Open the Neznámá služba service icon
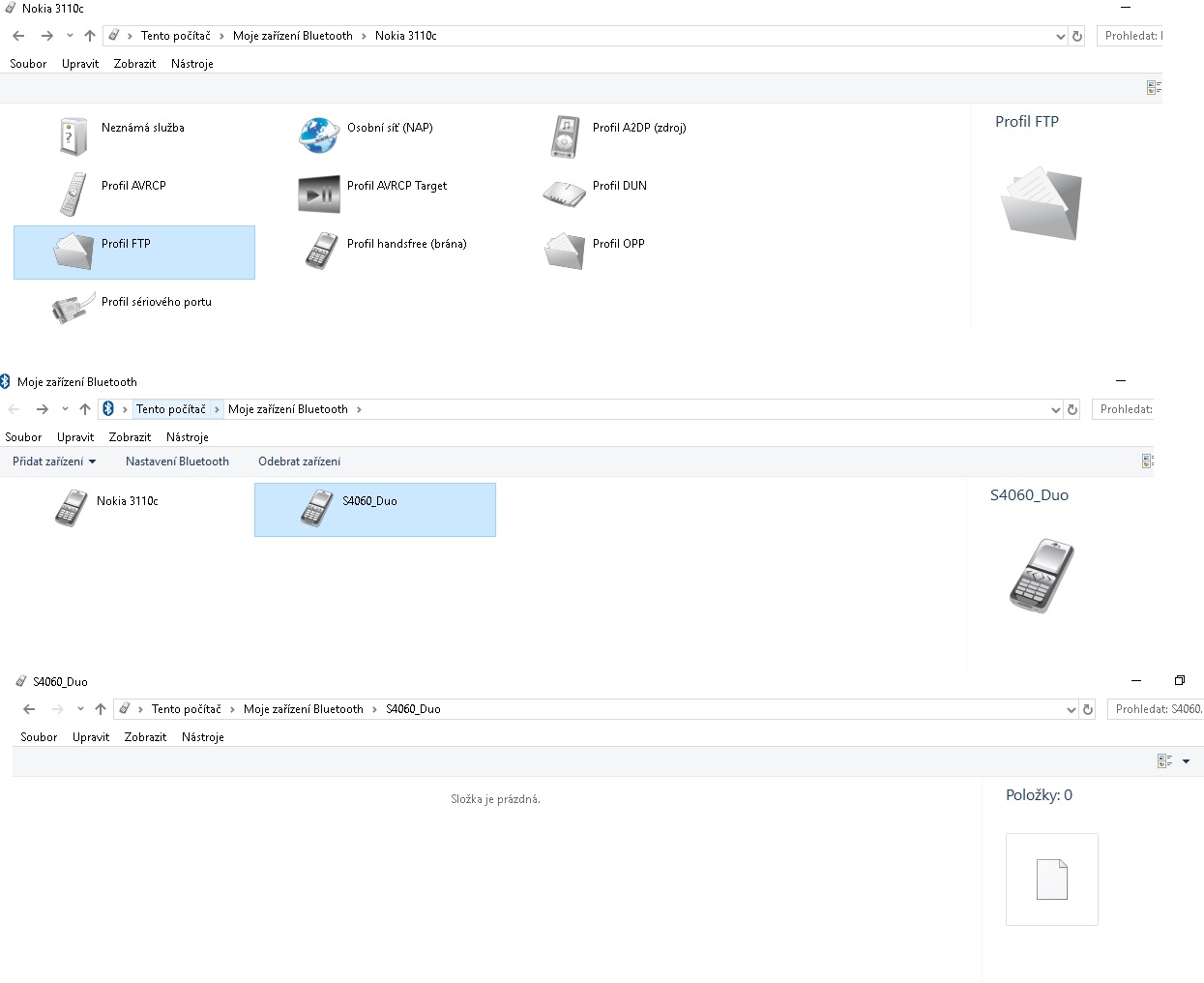 (73, 136)
